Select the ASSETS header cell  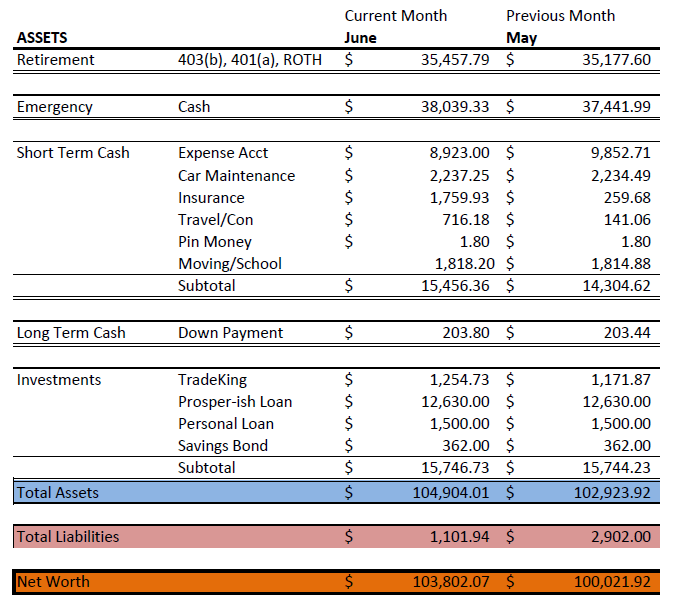coord(42,38)
